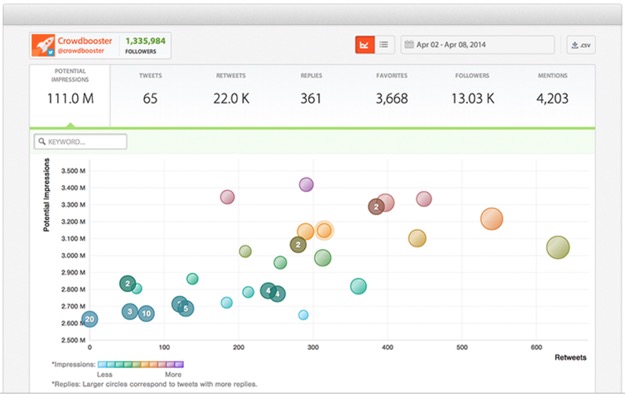Click the bubble labeled 3
Screen dimensions: 625x398
click(x=130, y=312)
